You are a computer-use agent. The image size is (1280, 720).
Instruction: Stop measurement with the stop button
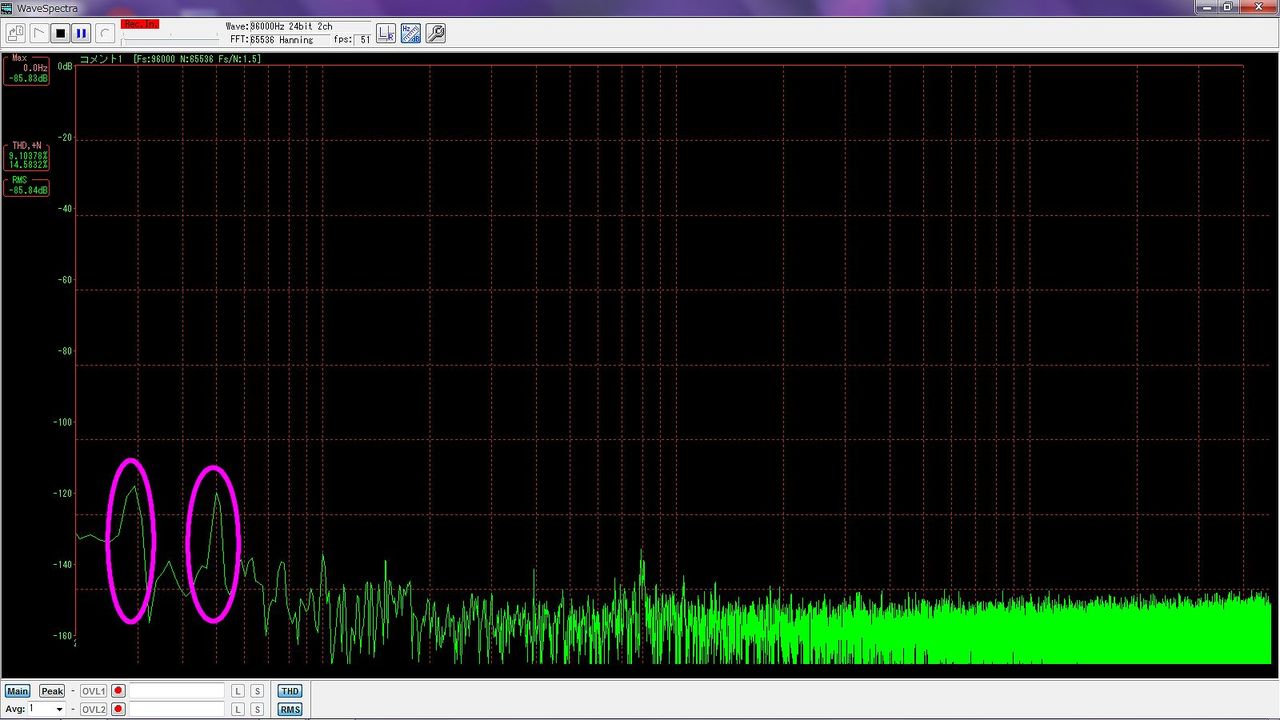point(60,33)
